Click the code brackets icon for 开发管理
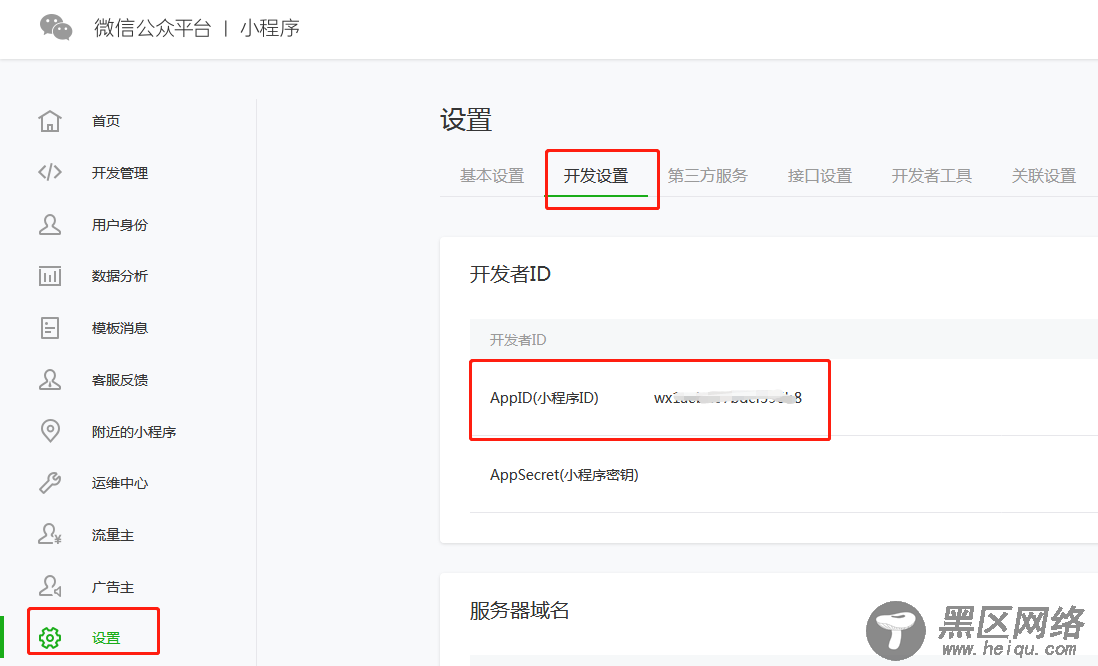Image resolution: width=1098 pixels, height=666 pixels. (x=50, y=172)
